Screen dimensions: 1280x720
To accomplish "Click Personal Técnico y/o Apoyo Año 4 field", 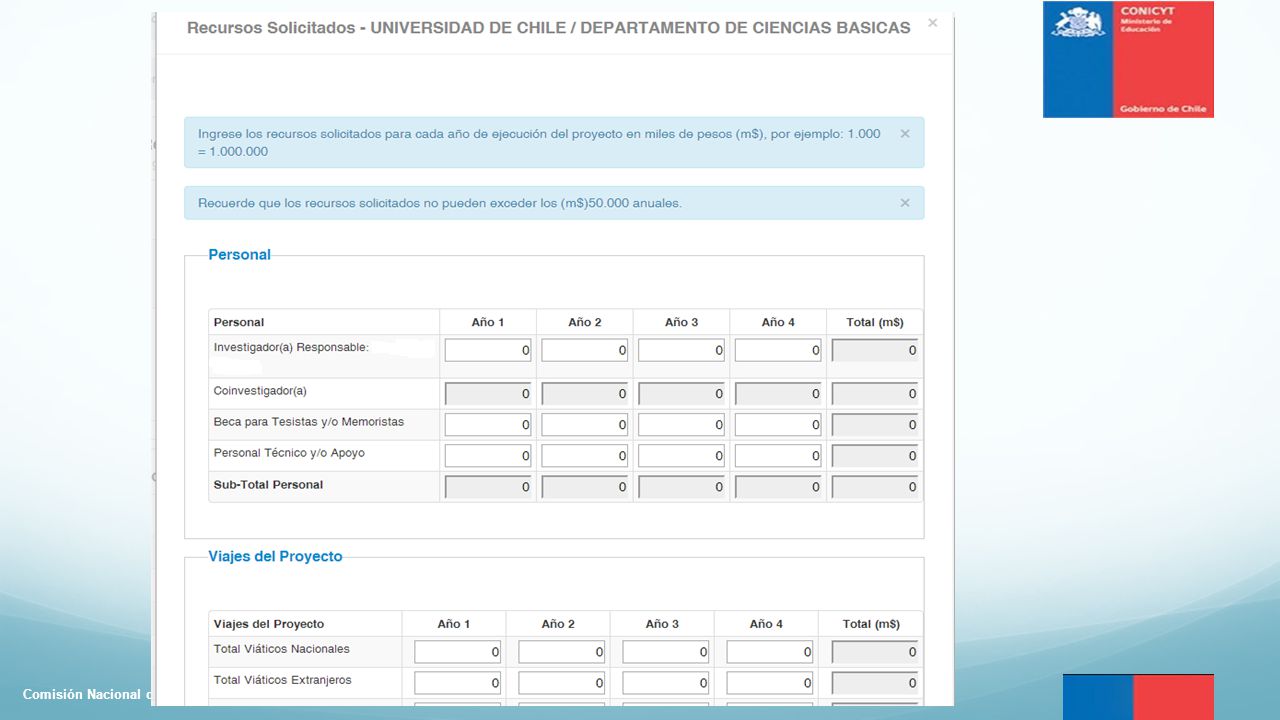I will (x=778, y=456).
